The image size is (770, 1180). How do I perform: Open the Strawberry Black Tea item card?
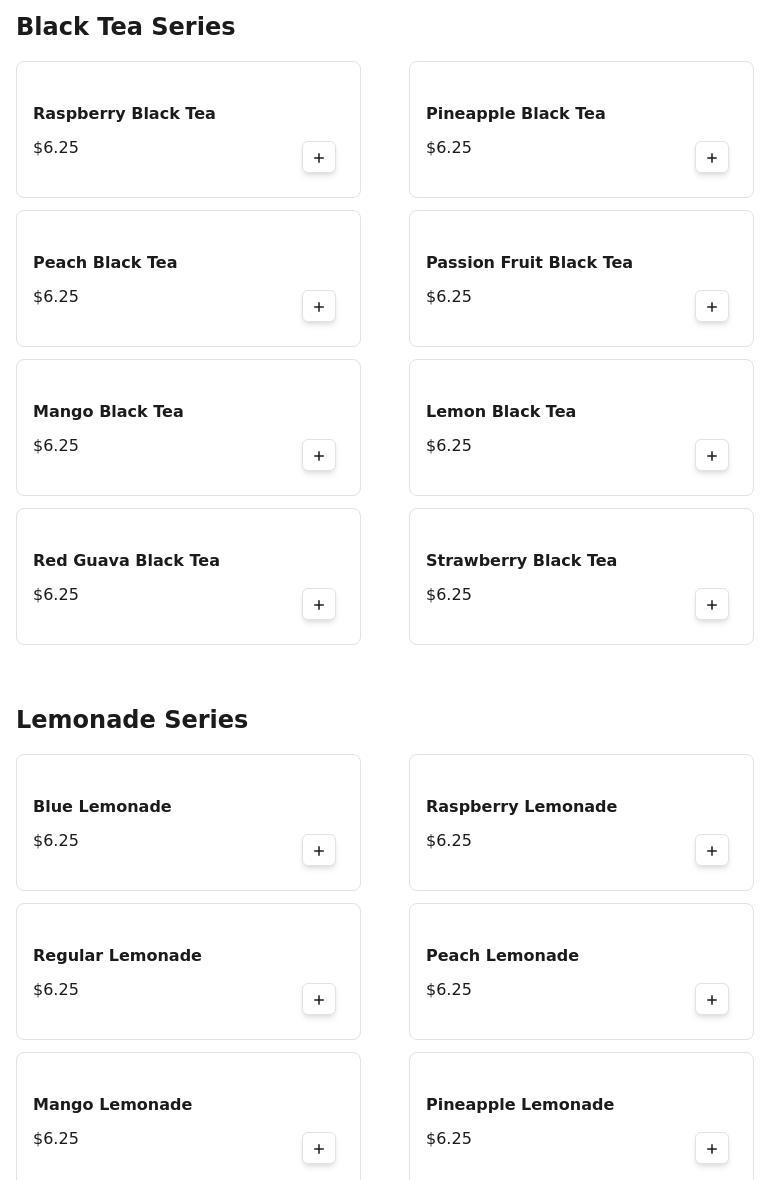[x=581, y=576]
